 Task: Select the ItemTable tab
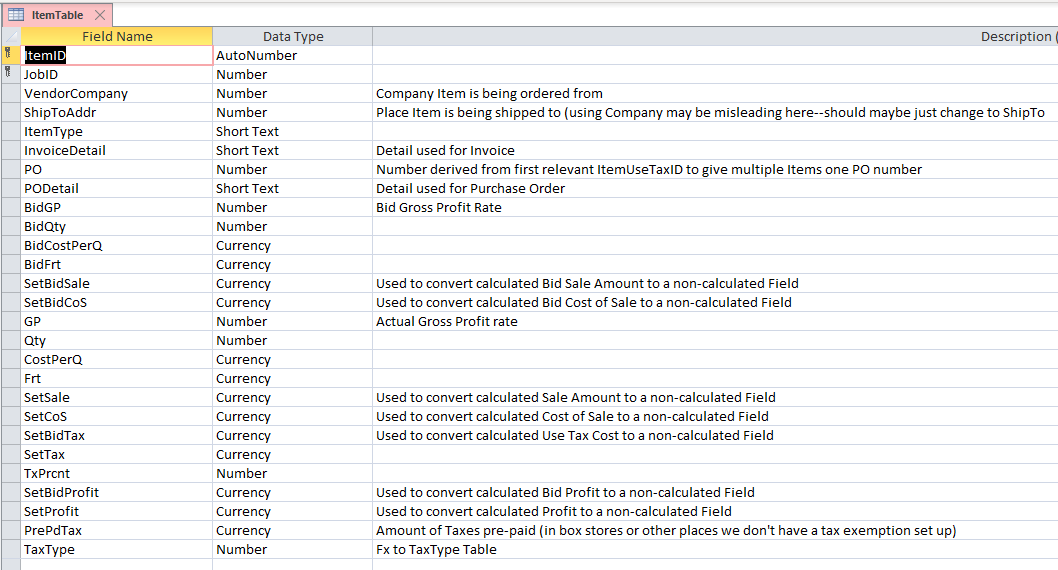(57, 15)
